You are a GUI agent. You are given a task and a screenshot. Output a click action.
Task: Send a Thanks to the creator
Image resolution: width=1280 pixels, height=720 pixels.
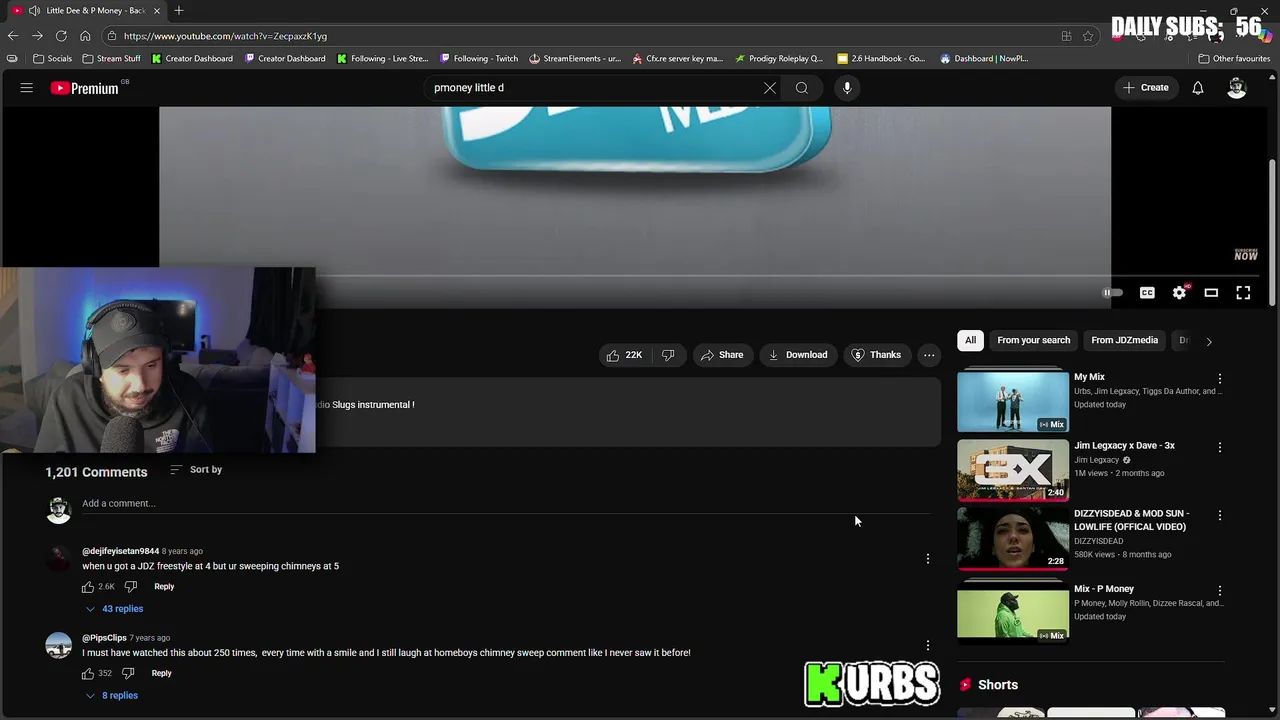[x=876, y=355]
